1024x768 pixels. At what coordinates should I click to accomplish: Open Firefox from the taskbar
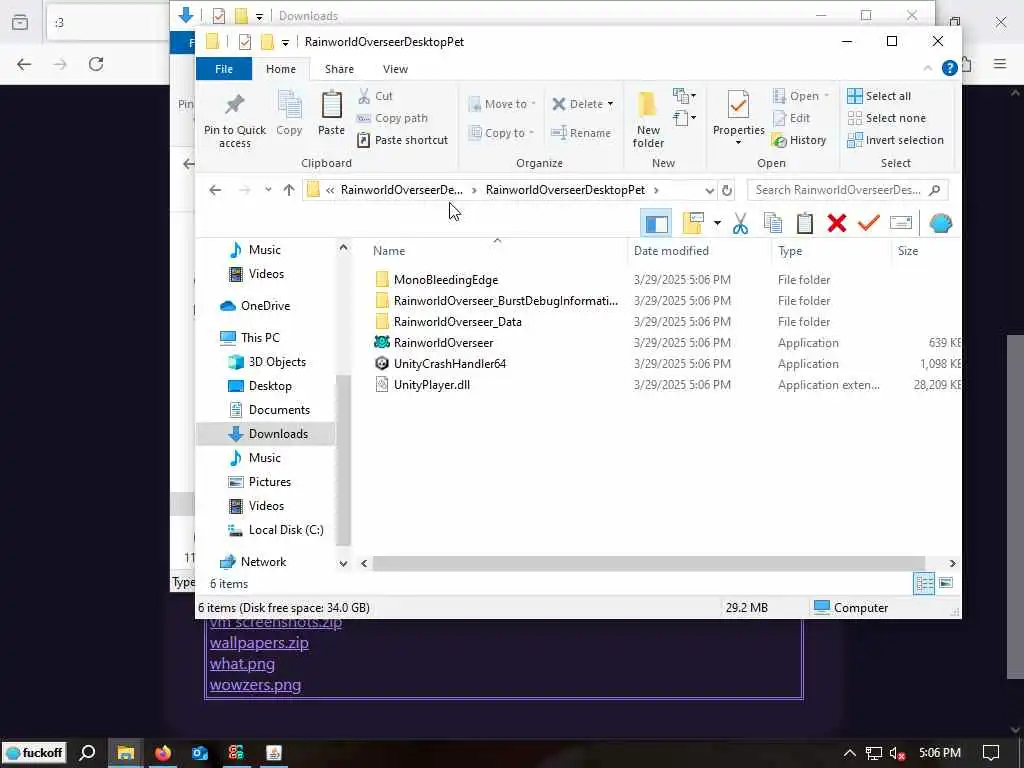[x=163, y=753]
